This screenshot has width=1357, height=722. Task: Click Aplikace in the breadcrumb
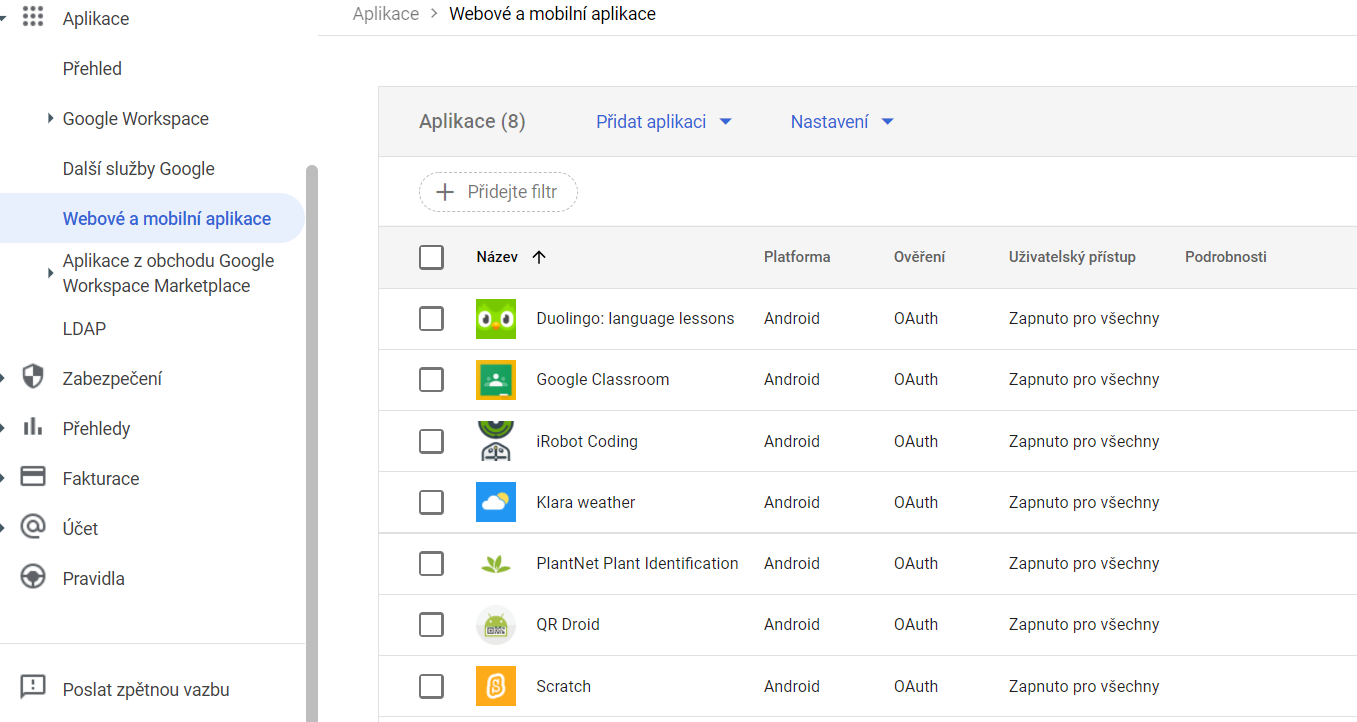click(x=385, y=14)
